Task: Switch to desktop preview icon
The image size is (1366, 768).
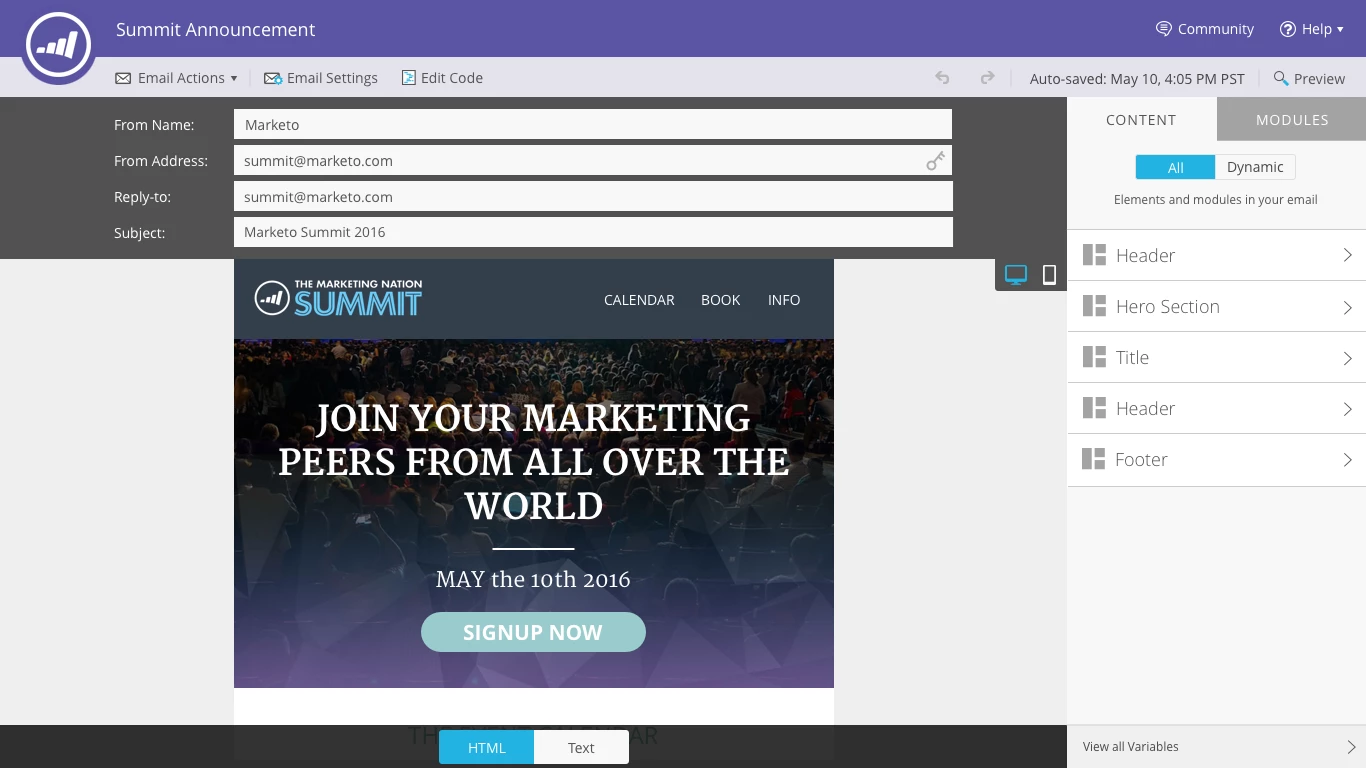Action: (x=1016, y=275)
